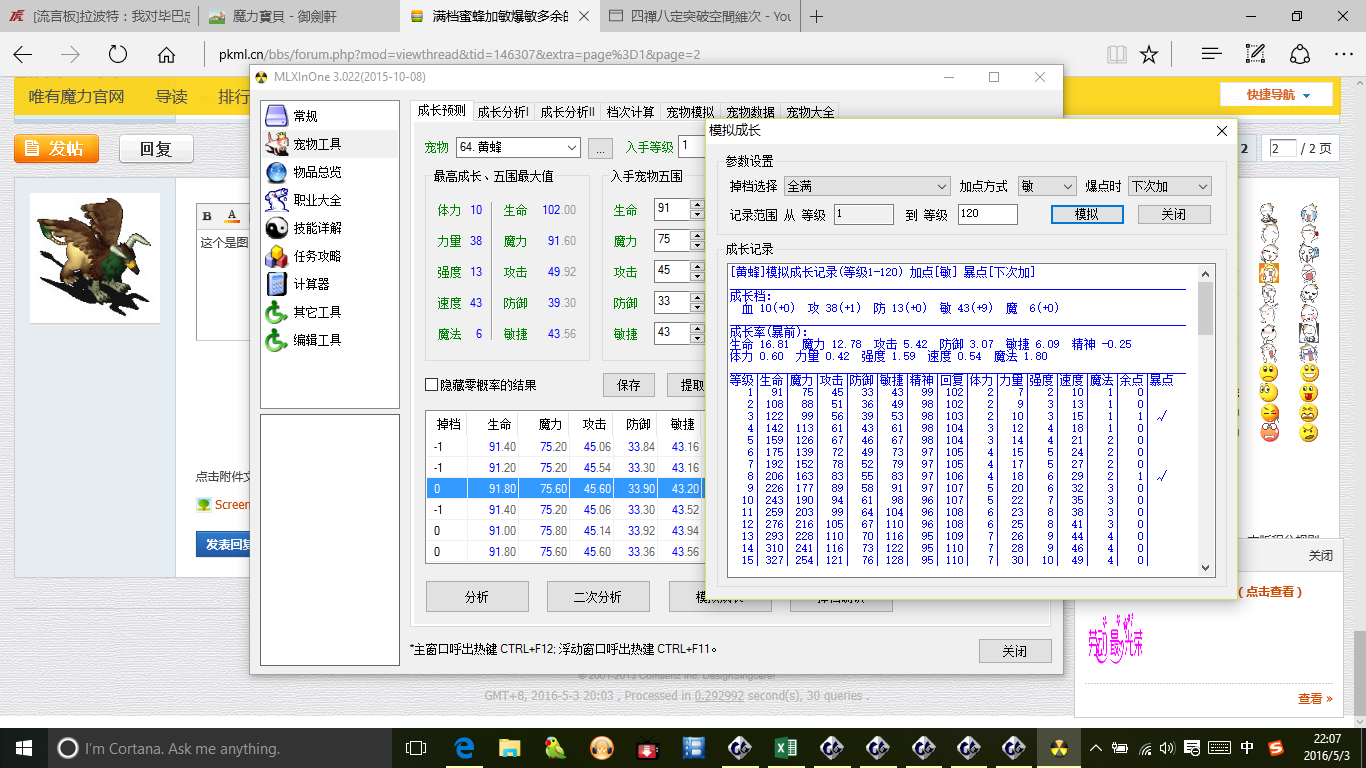
Task: Click the 宠物工具 sidebar icon
Action: [277, 144]
